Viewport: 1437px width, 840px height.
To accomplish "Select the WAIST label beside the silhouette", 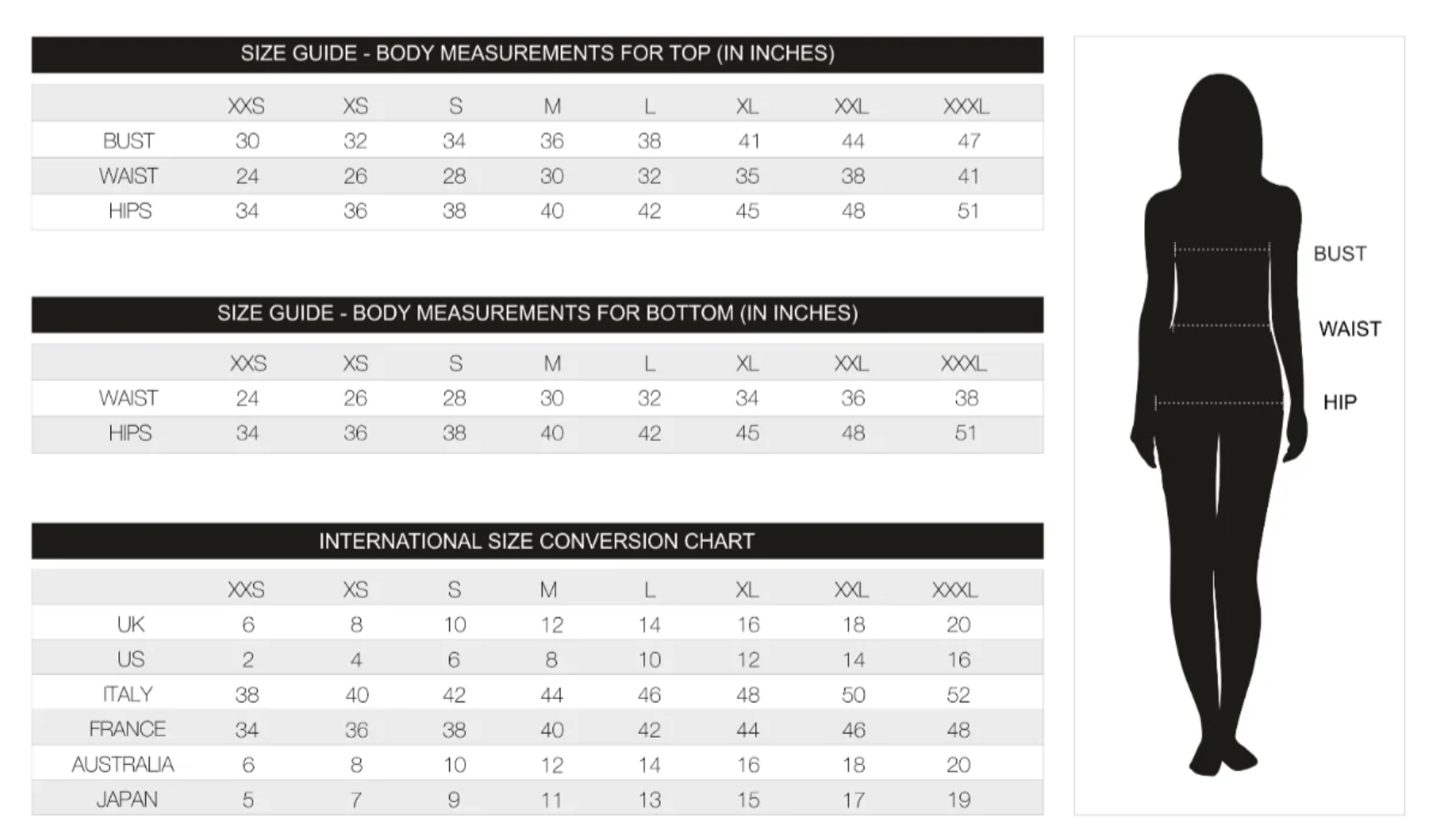I will pos(1349,329).
